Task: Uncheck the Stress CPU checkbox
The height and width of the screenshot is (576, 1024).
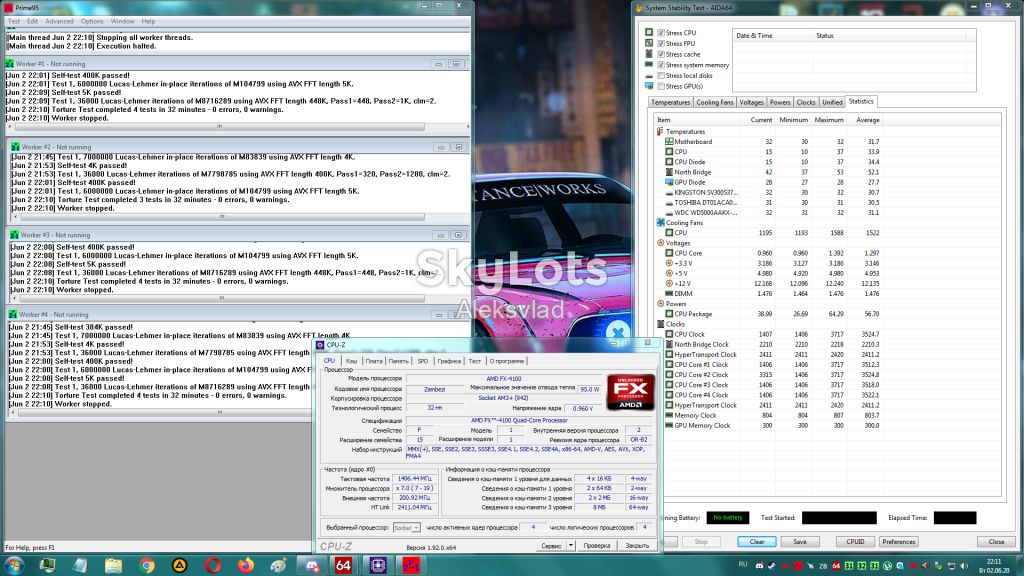Action: [x=661, y=33]
